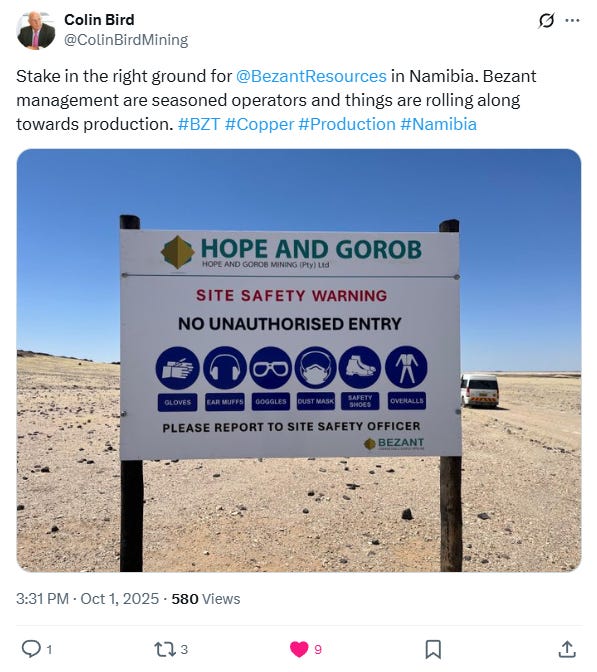The height and width of the screenshot is (672, 597).
Task: Click the share upload icon
Action: coord(567,649)
